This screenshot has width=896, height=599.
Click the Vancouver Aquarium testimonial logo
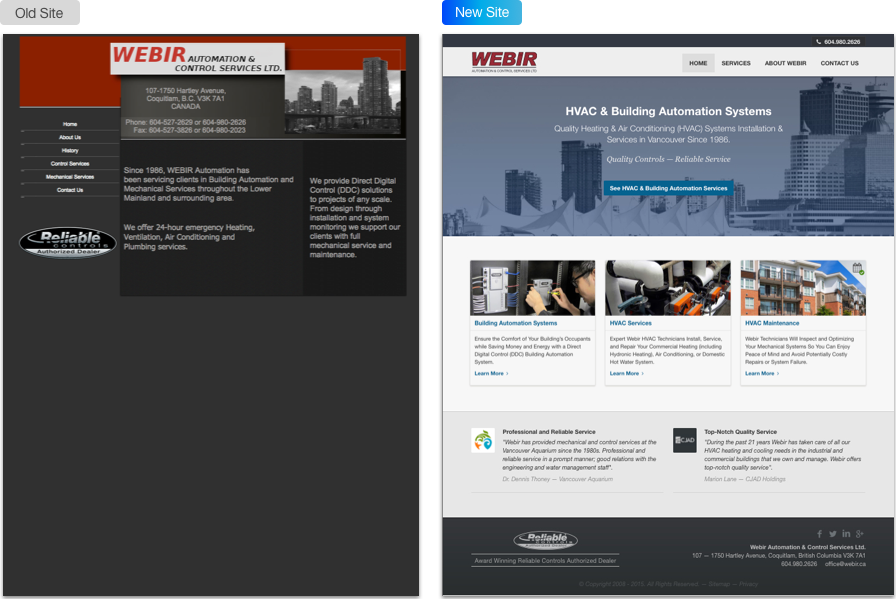tap(483, 441)
